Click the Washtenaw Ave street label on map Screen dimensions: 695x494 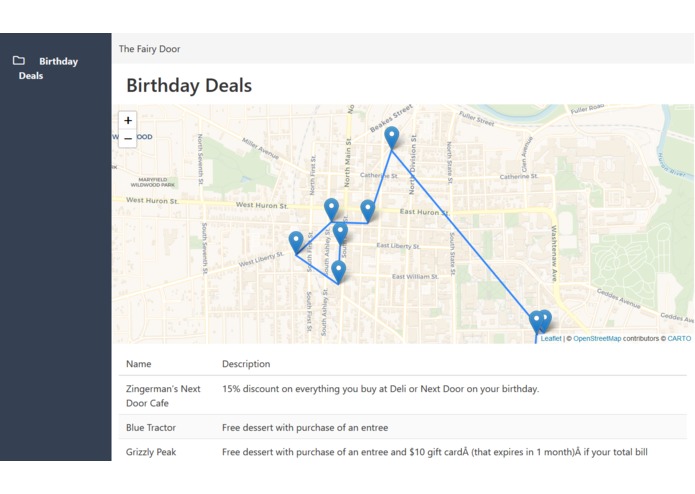pos(554,253)
